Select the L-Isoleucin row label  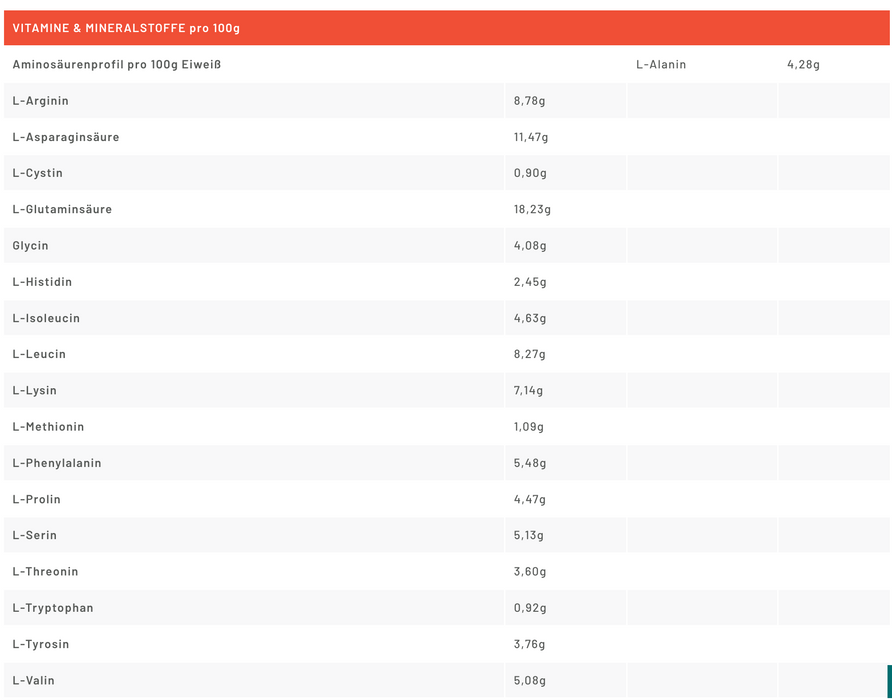click(46, 318)
